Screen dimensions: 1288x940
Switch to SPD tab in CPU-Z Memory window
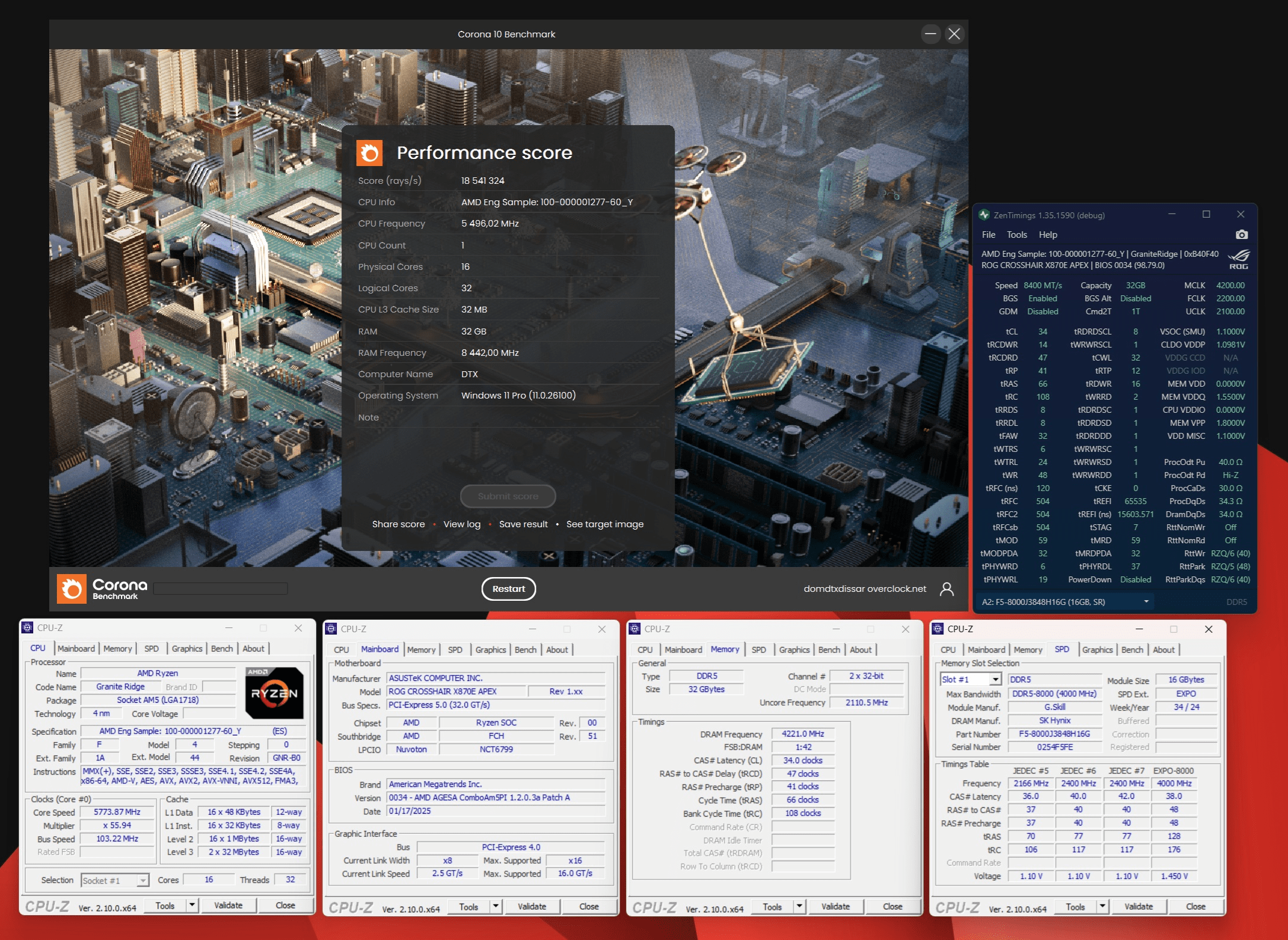pos(758,650)
